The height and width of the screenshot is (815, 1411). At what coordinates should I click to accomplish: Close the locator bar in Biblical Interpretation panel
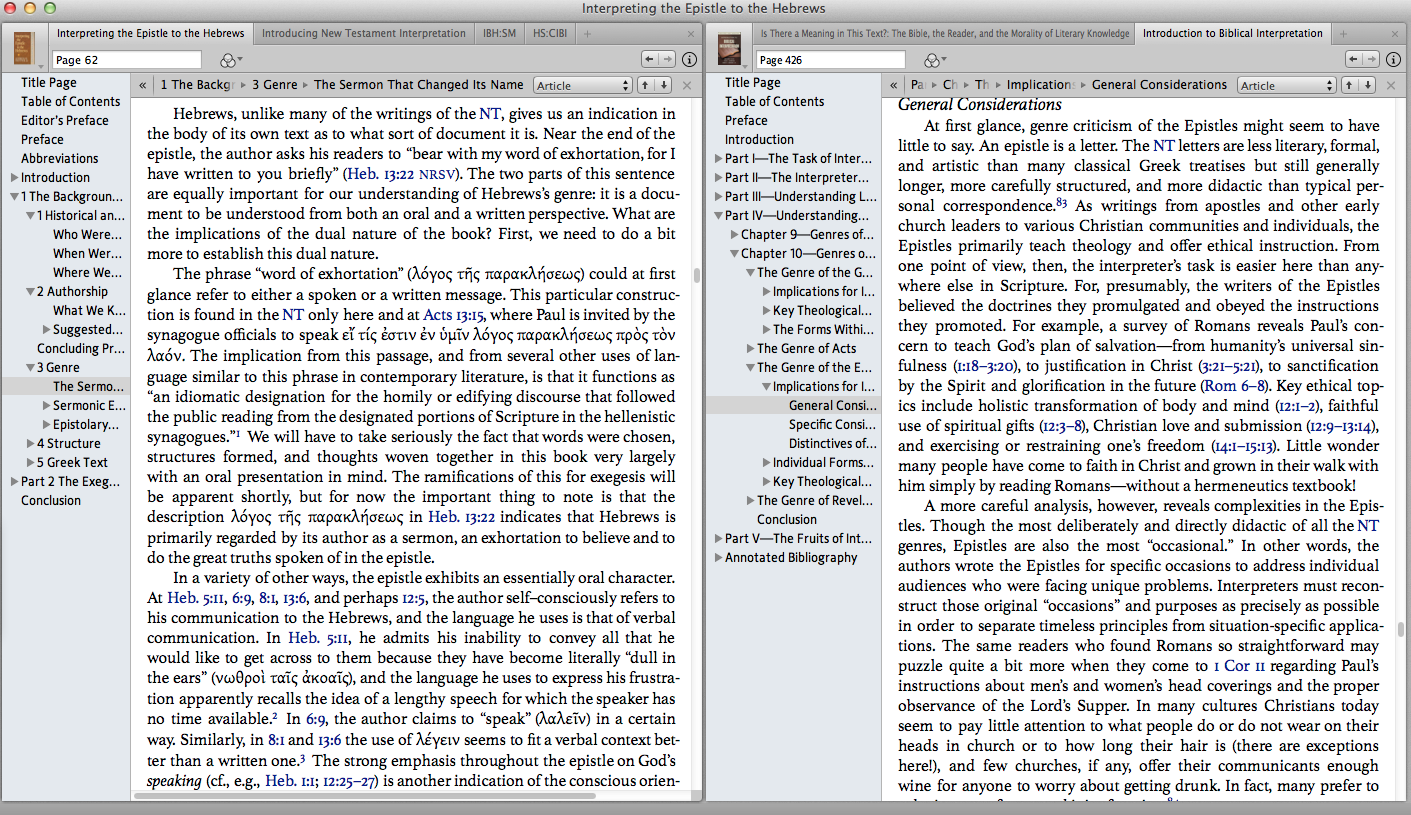click(1390, 86)
